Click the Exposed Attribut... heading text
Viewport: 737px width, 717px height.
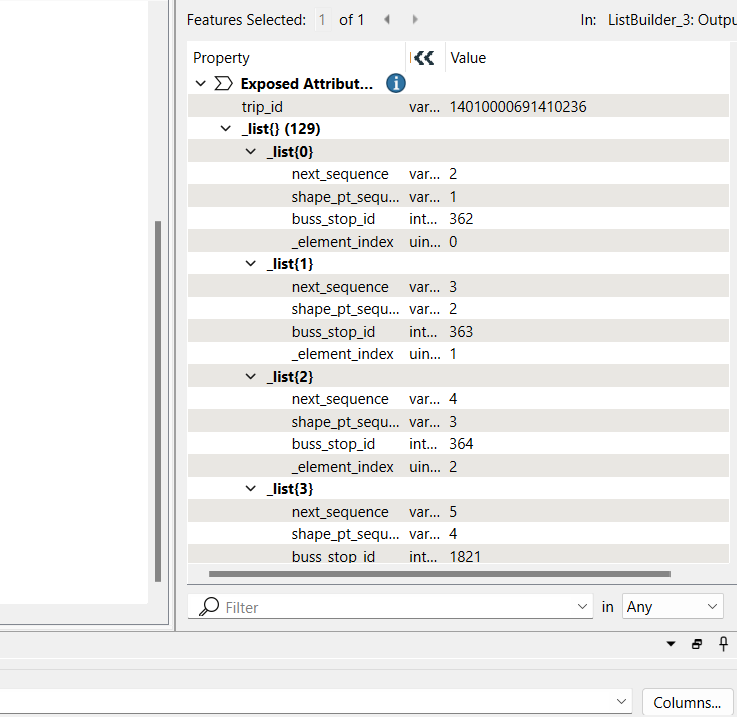point(307,84)
